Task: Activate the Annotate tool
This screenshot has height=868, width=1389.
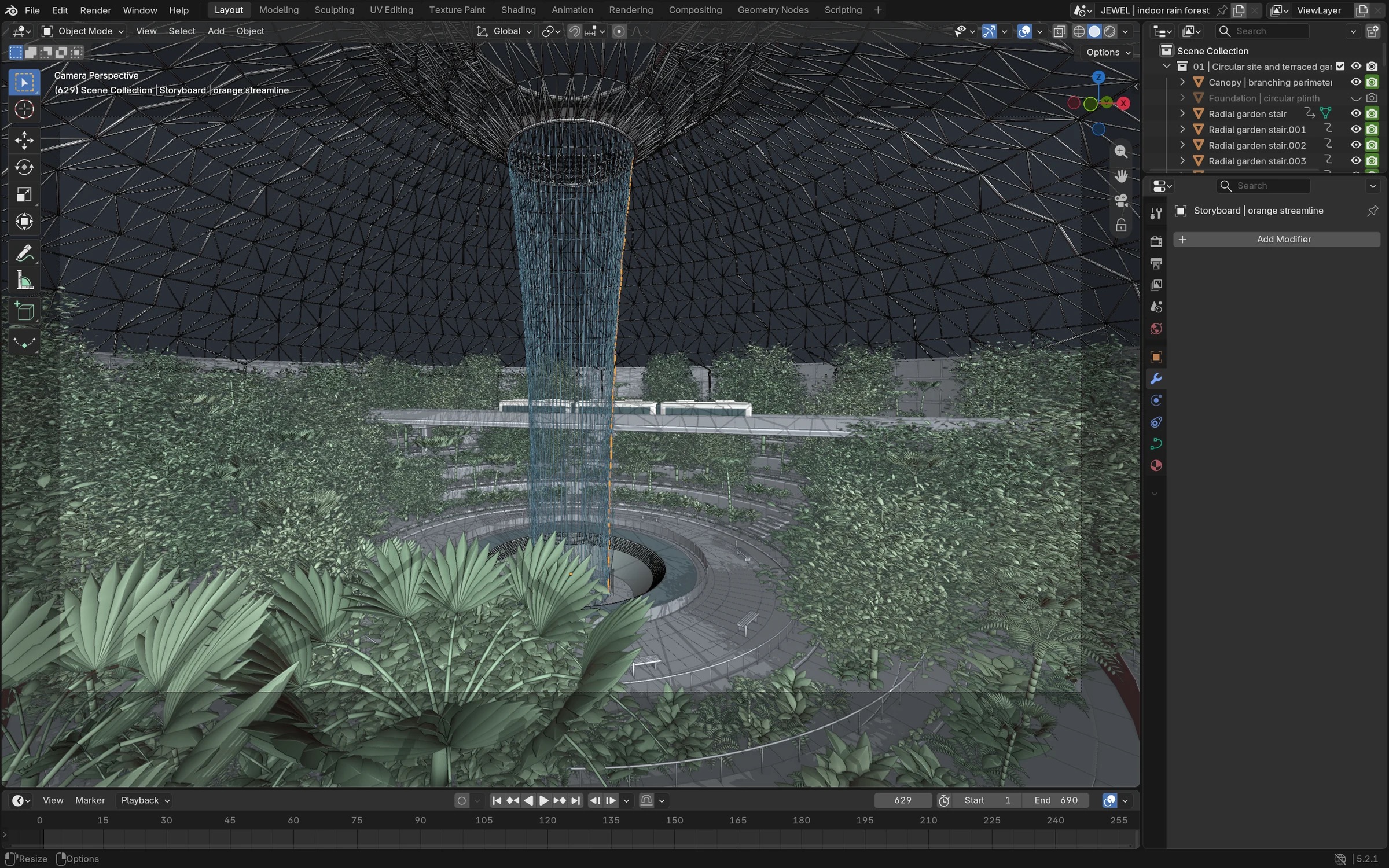Action: (x=24, y=253)
